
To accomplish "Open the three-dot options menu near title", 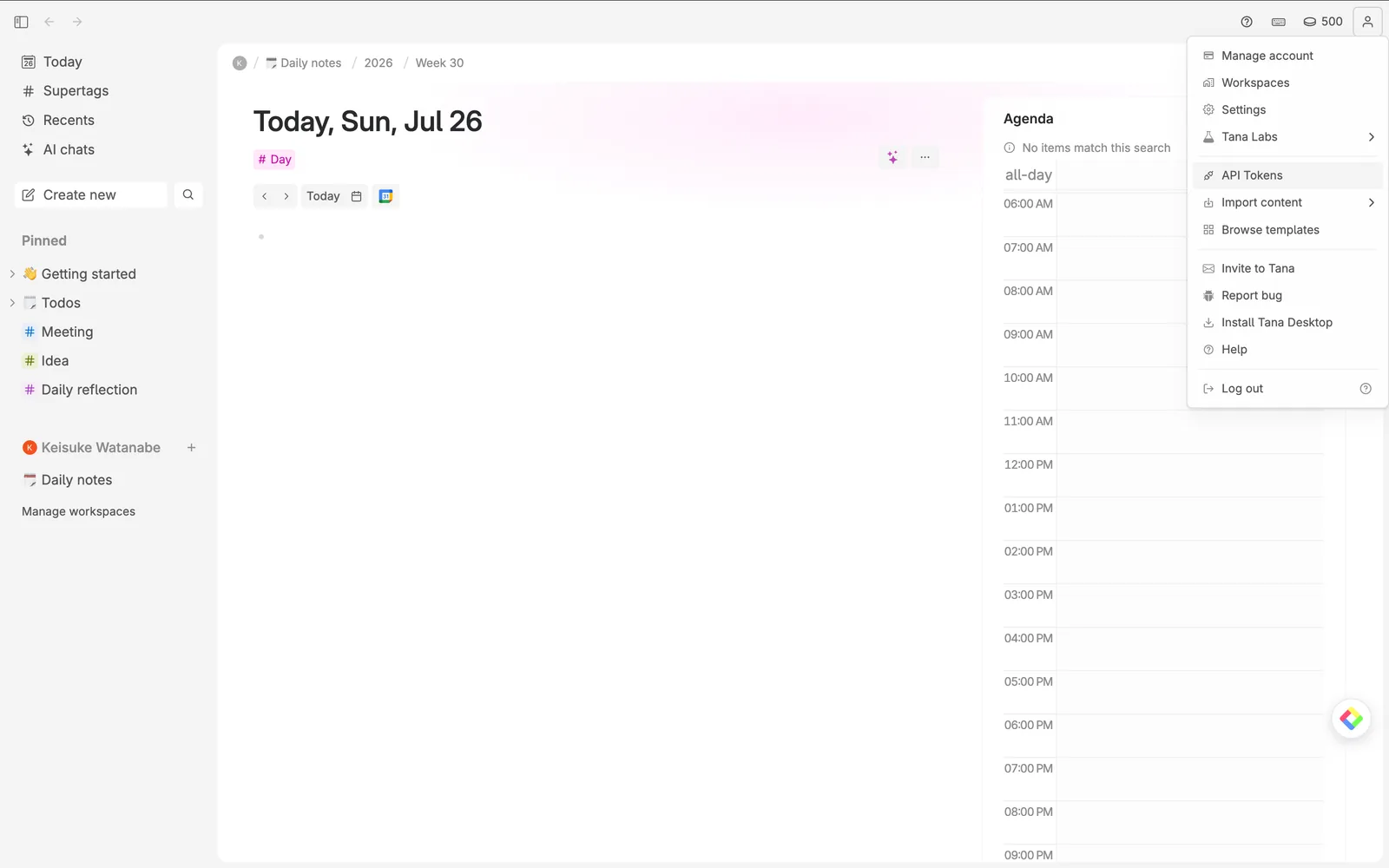I will pos(925,157).
